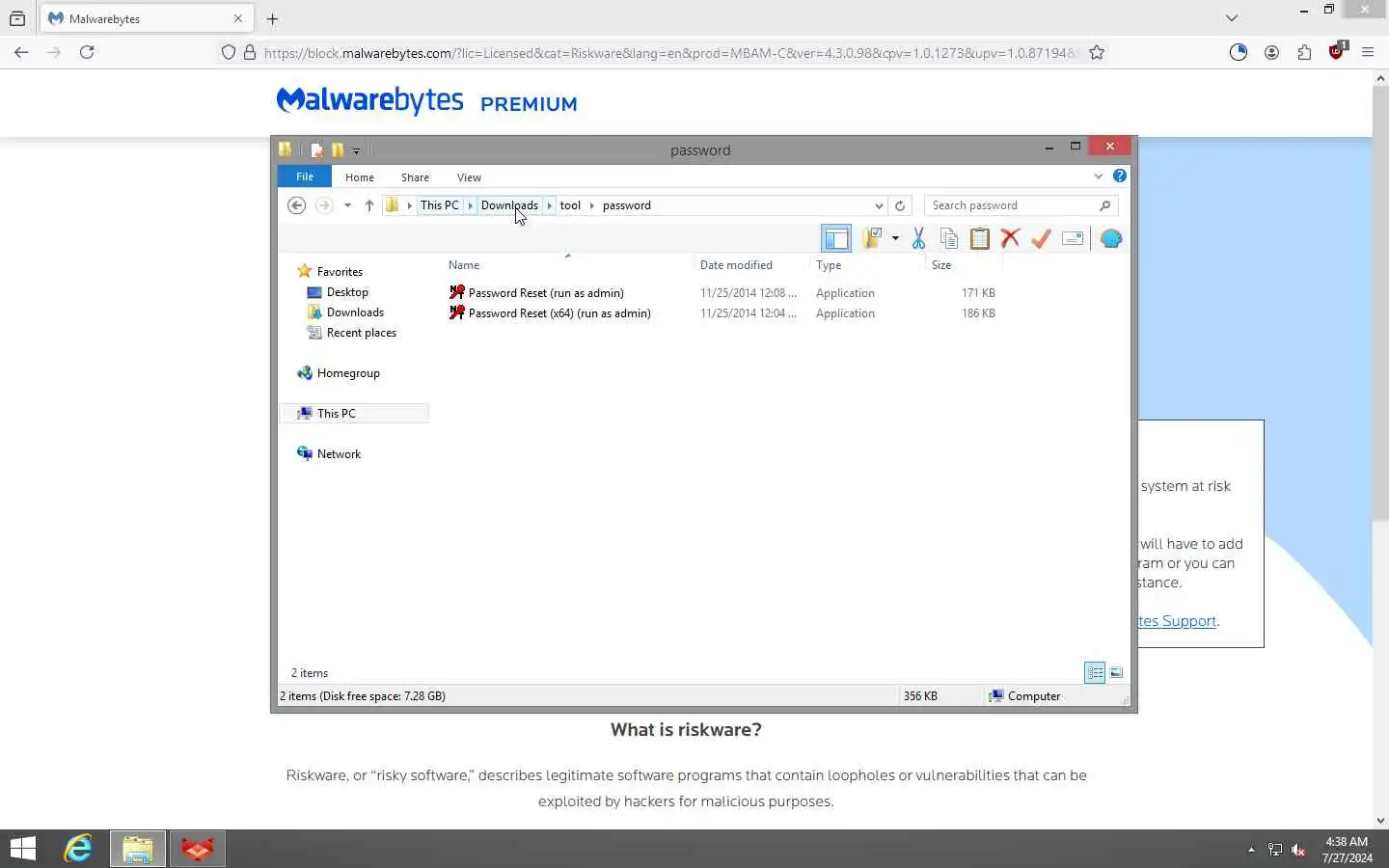Click the browser URL address field
Screen dimensions: 1389x868
point(671,53)
